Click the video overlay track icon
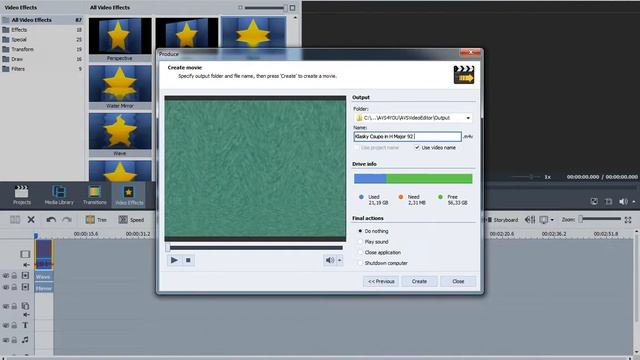 (25, 306)
